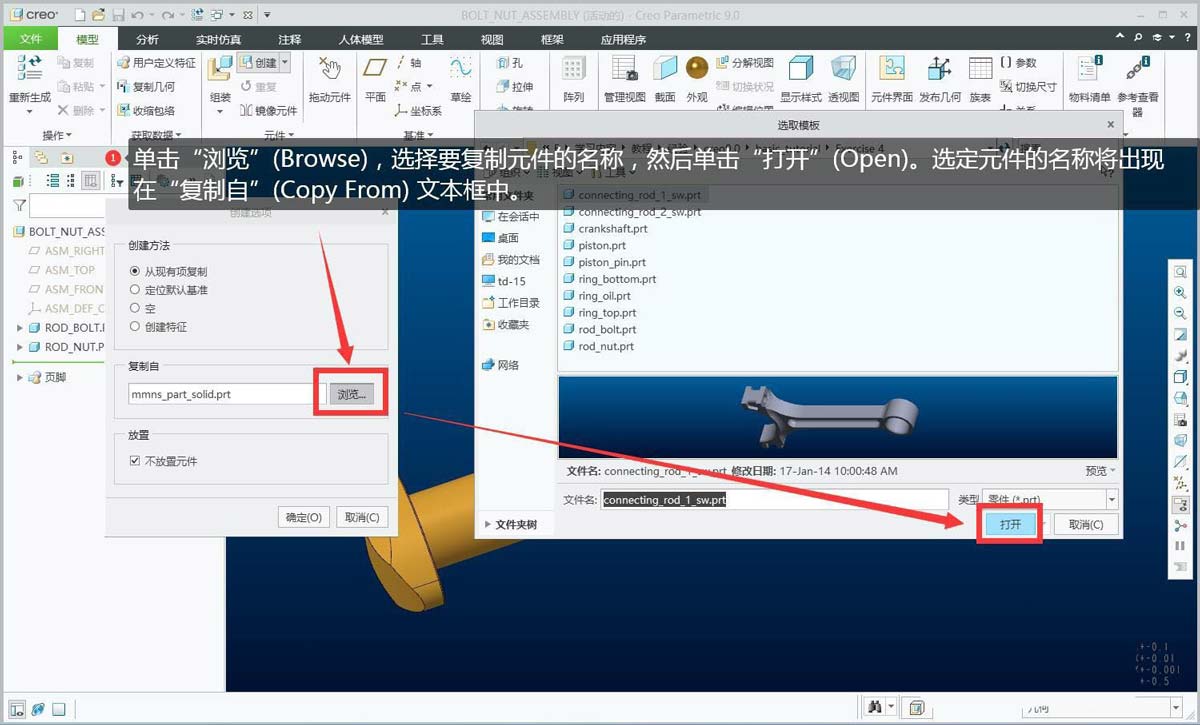The width and height of the screenshot is (1200, 725).
Task: Expand ROD_BOLT tree node
Action: [20, 328]
